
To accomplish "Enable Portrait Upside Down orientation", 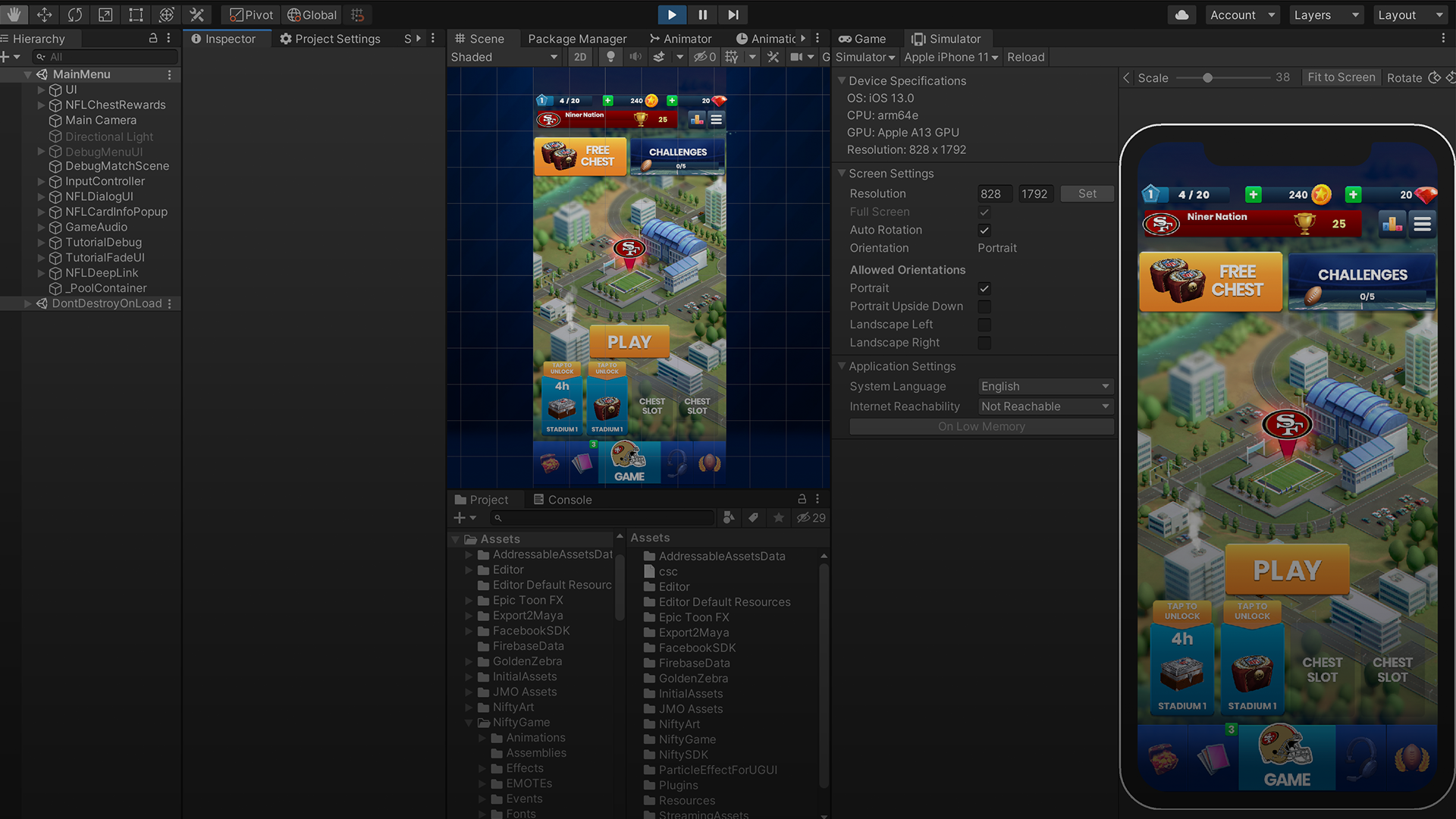I will click(x=984, y=306).
